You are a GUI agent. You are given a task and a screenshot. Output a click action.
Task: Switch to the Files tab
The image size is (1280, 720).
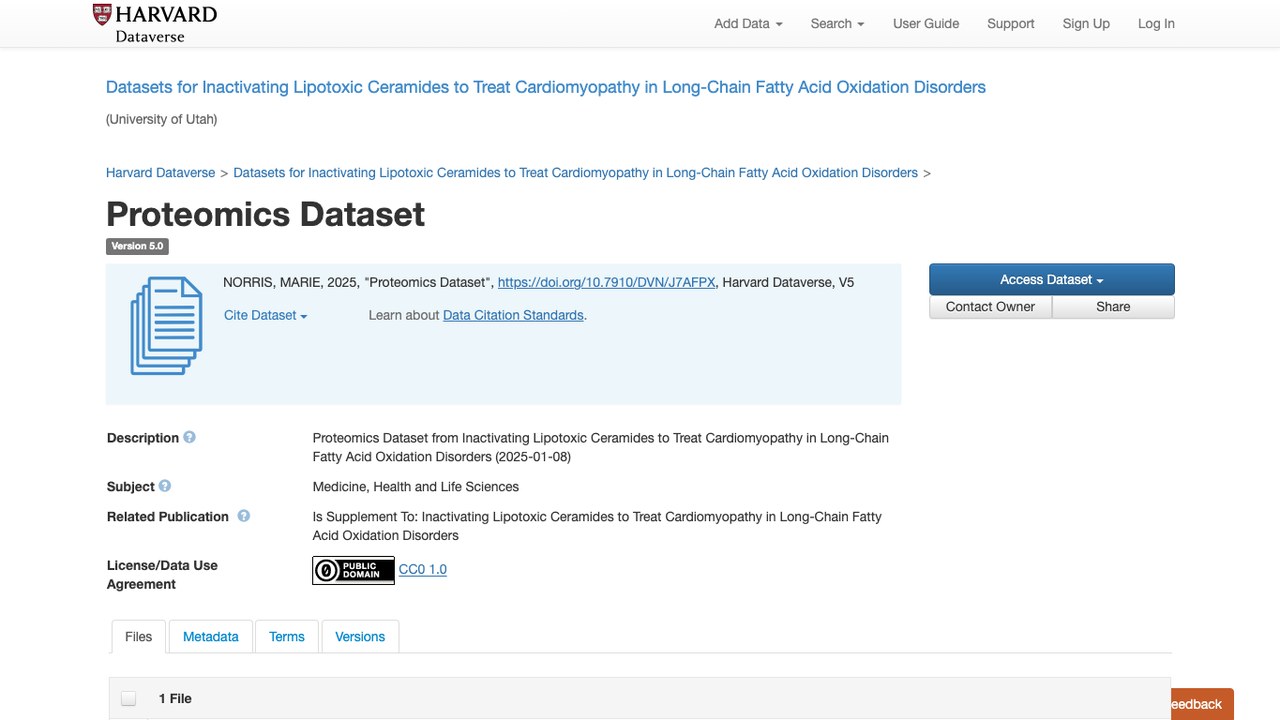[139, 636]
